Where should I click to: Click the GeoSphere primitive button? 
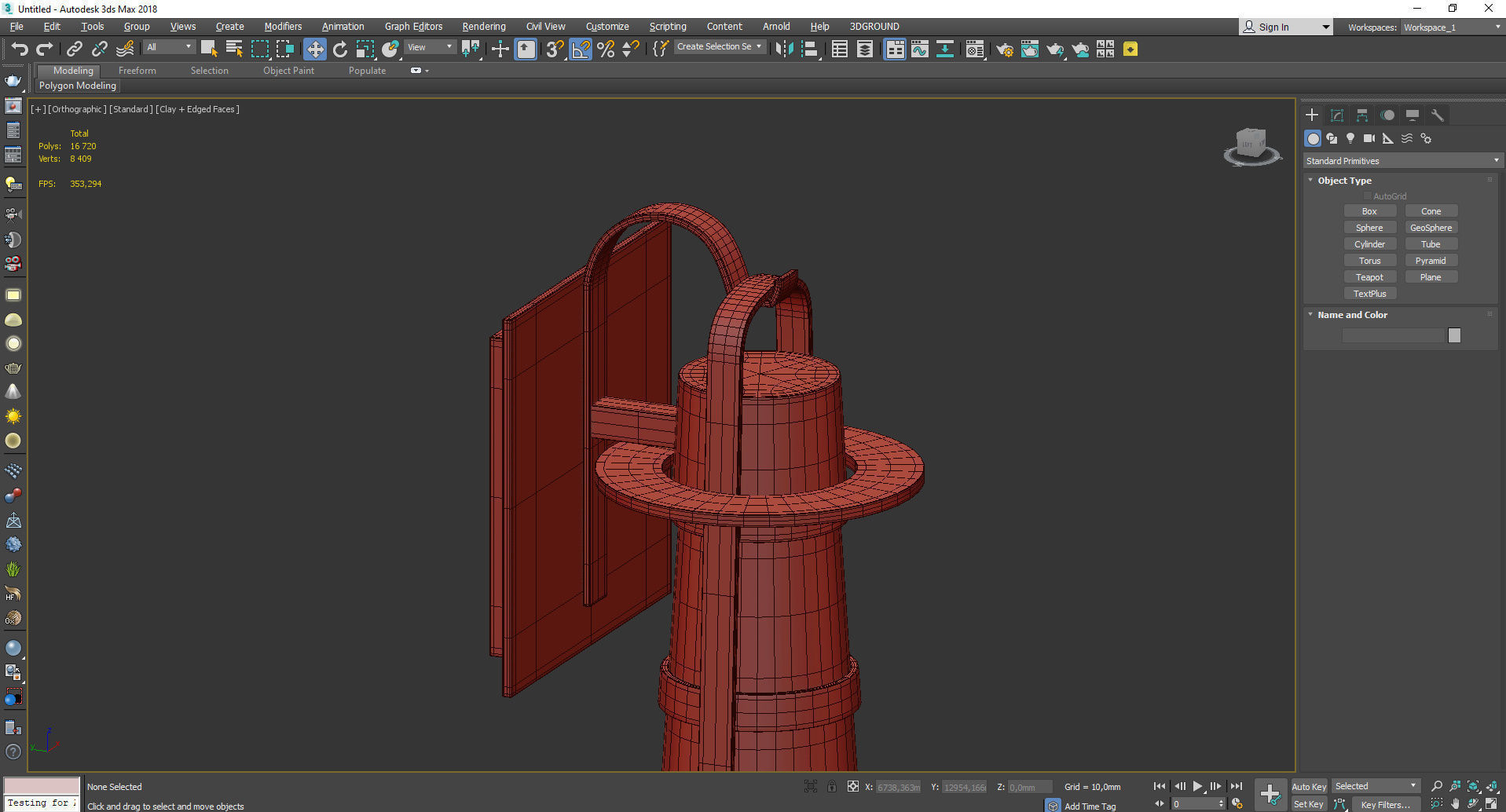click(1431, 228)
